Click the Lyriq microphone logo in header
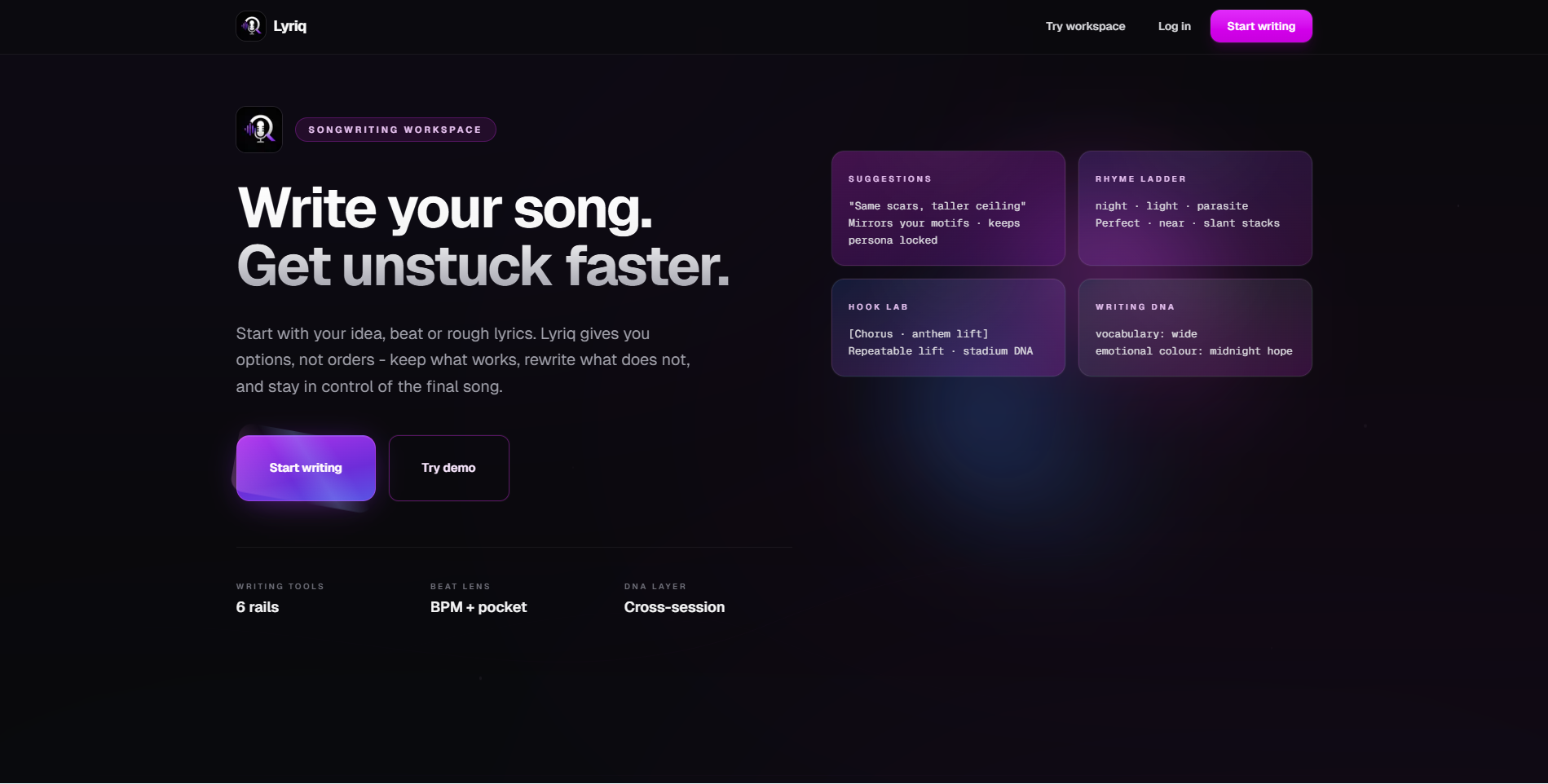Screen dimensions: 1548x784 point(251,26)
